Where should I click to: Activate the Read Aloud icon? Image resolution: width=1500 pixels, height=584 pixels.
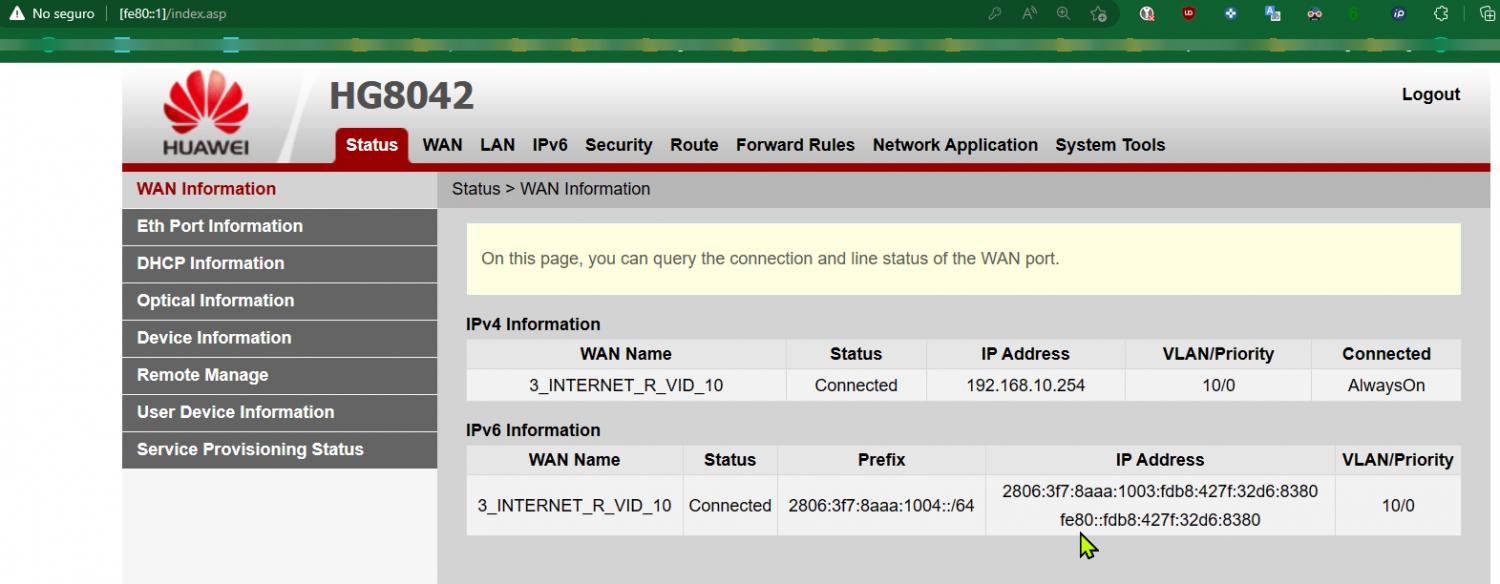click(x=1029, y=14)
